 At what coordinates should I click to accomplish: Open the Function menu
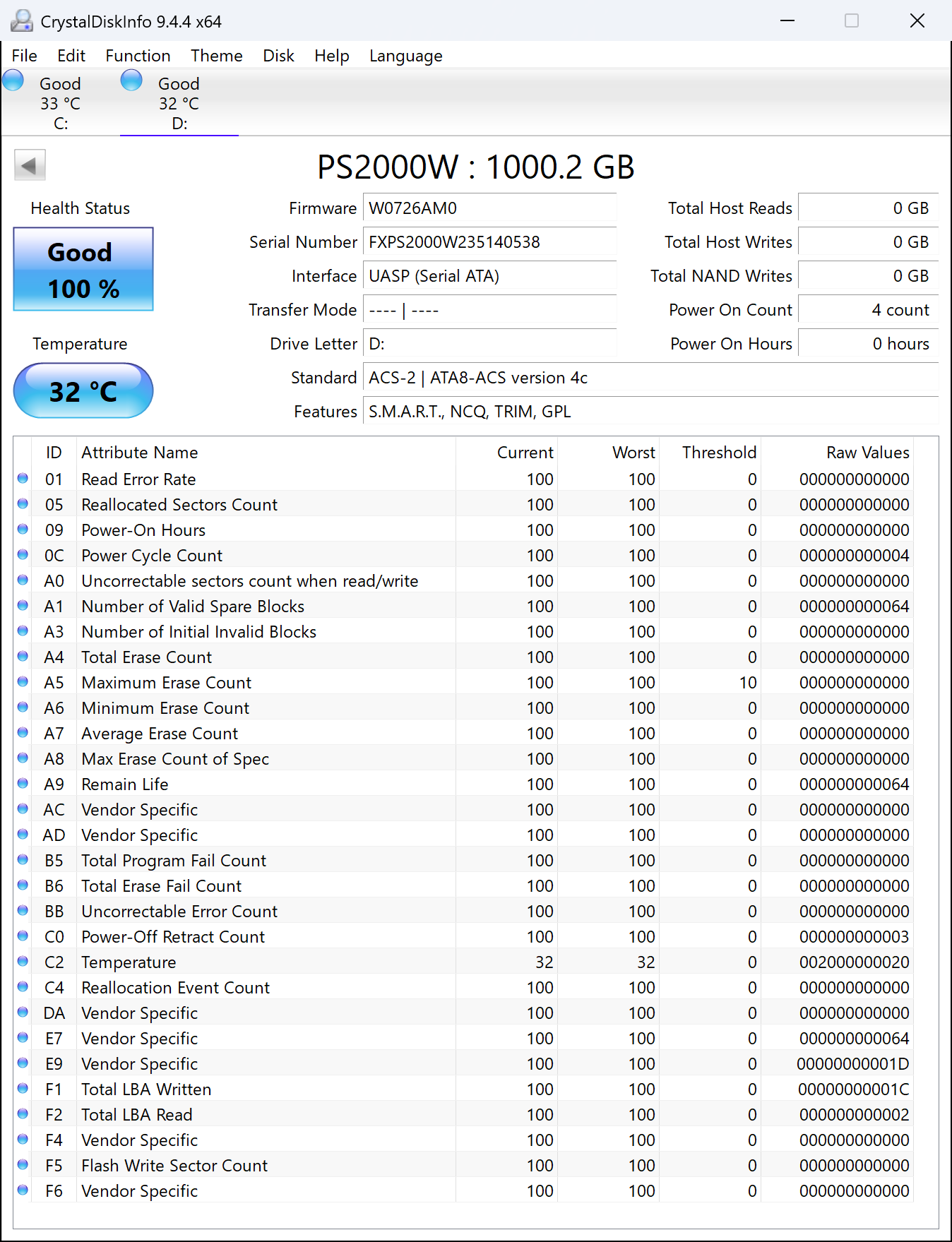pos(138,56)
